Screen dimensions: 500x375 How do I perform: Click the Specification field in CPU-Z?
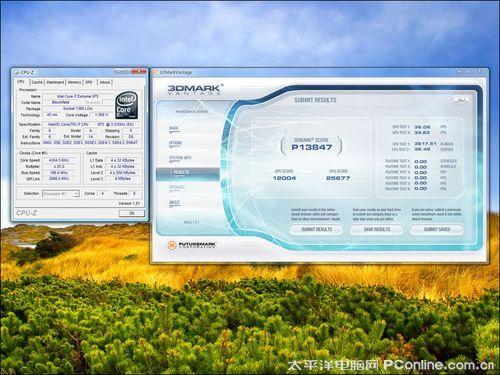[92, 124]
